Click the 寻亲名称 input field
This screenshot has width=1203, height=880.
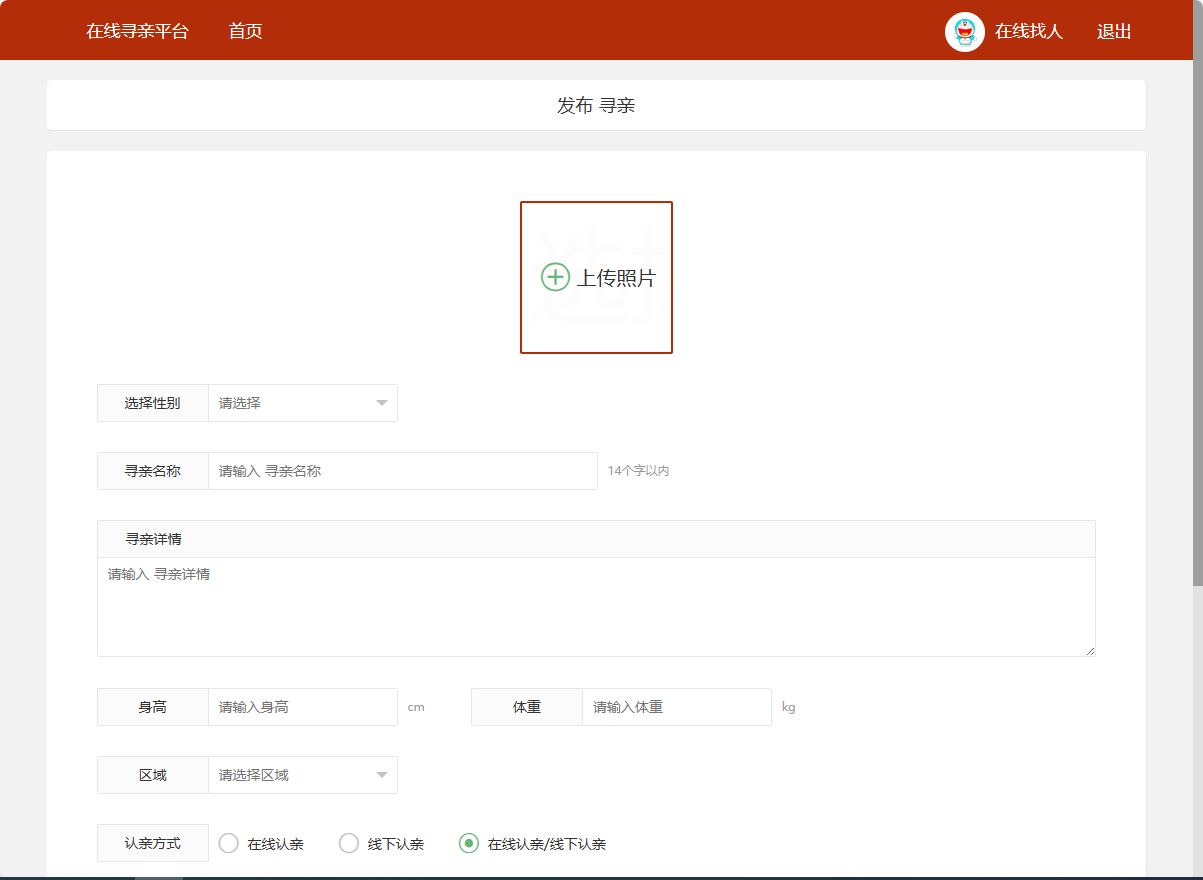point(400,470)
